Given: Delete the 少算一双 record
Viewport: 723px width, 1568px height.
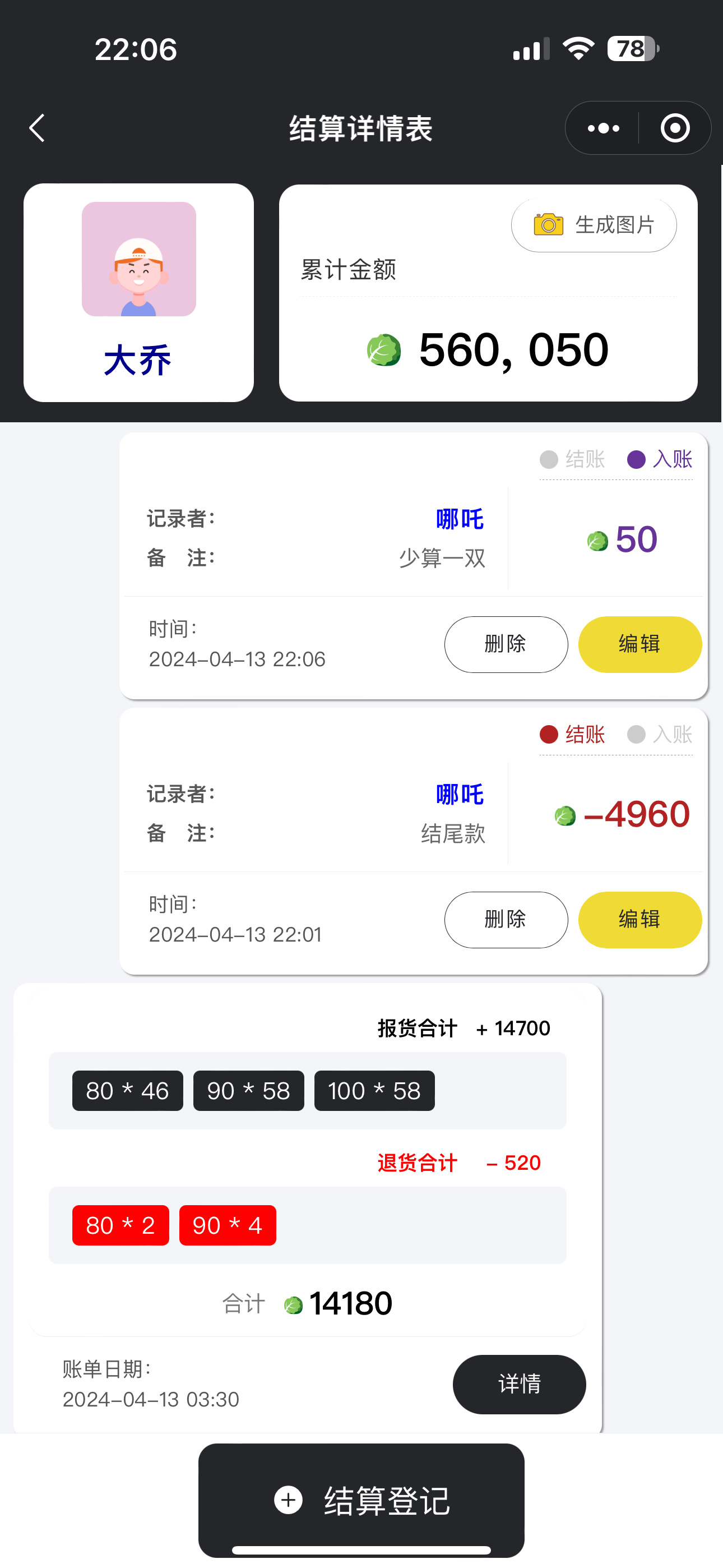Looking at the screenshot, I should click(x=506, y=644).
